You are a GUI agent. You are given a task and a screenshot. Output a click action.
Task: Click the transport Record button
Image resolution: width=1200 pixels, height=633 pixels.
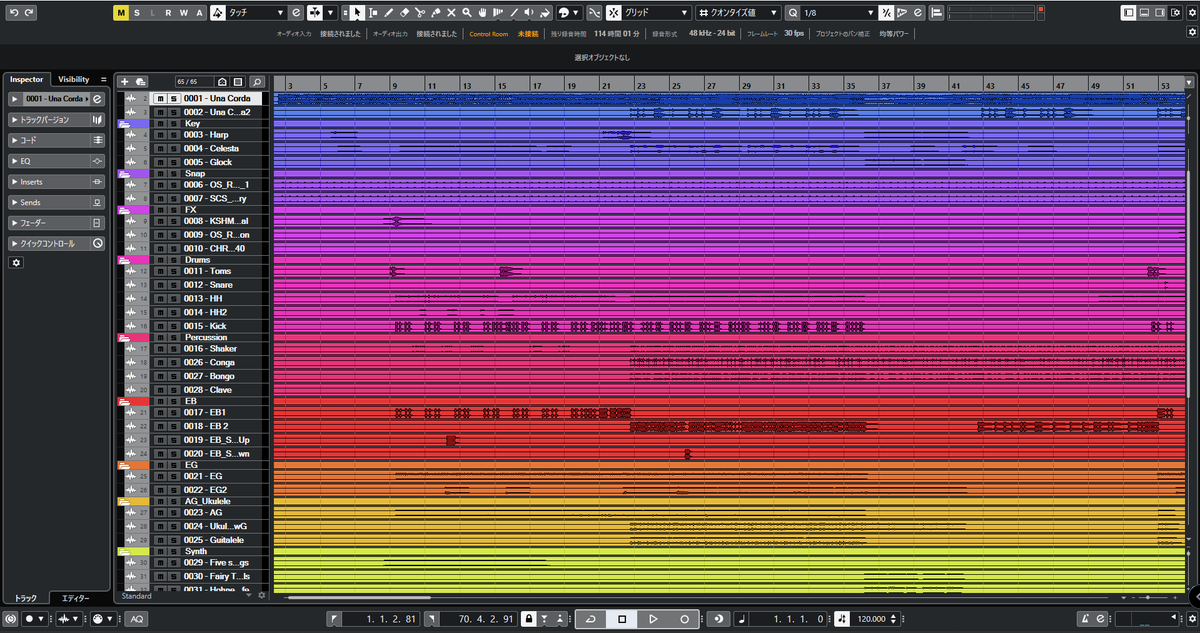click(x=684, y=619)
